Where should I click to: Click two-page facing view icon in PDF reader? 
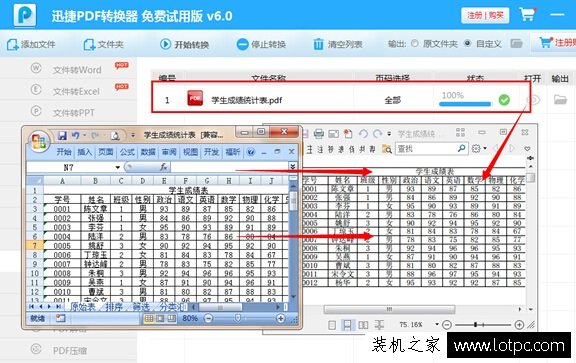pyautogui.click(x=363, y=325)
